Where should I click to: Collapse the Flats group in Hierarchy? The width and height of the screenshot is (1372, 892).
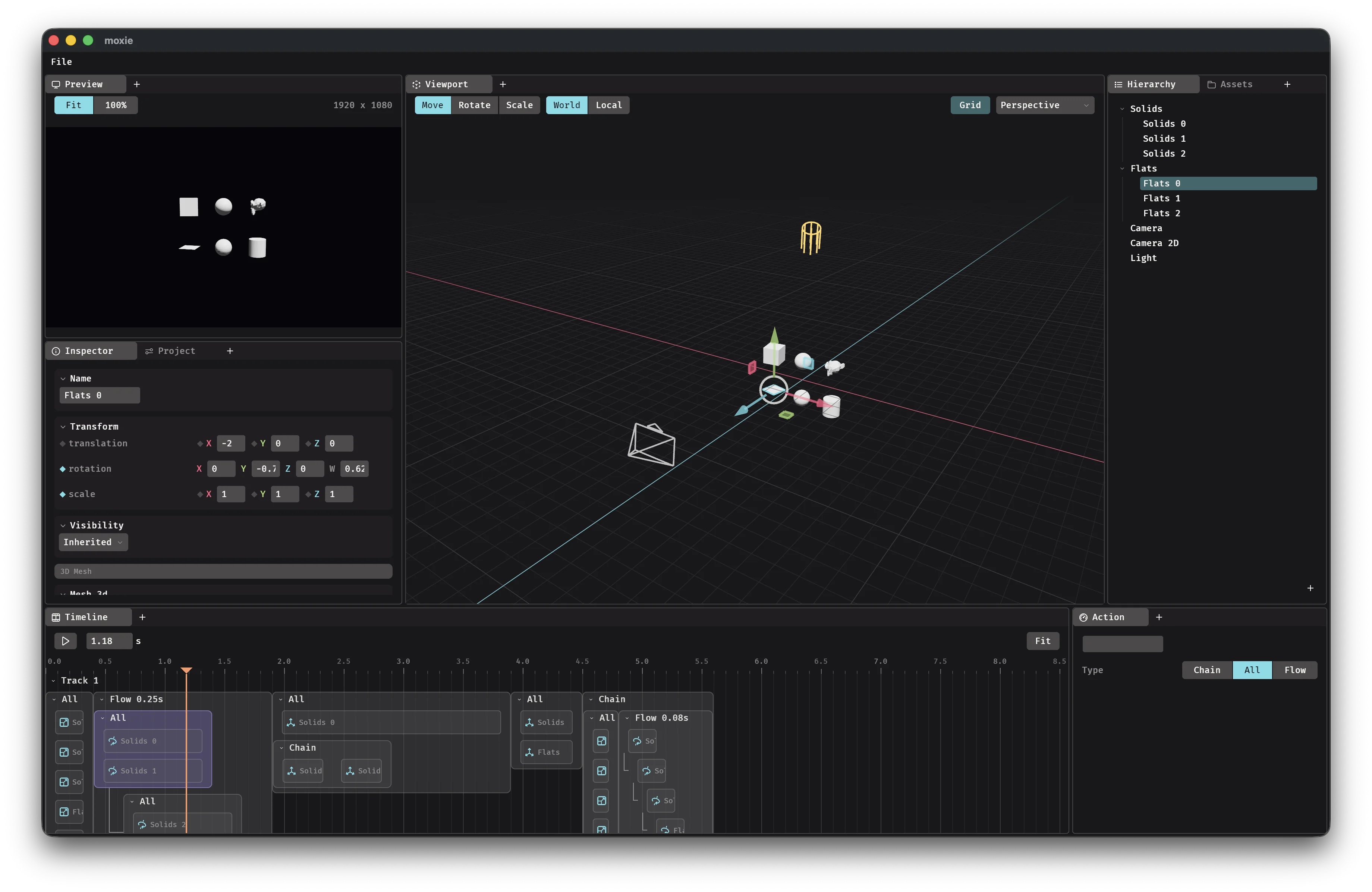1122,169
